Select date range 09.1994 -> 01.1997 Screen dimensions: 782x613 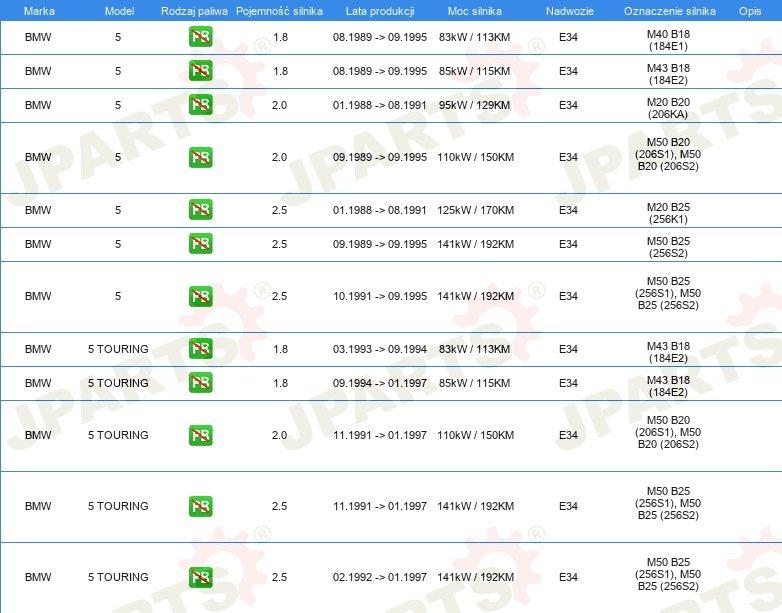pos(380,383)
